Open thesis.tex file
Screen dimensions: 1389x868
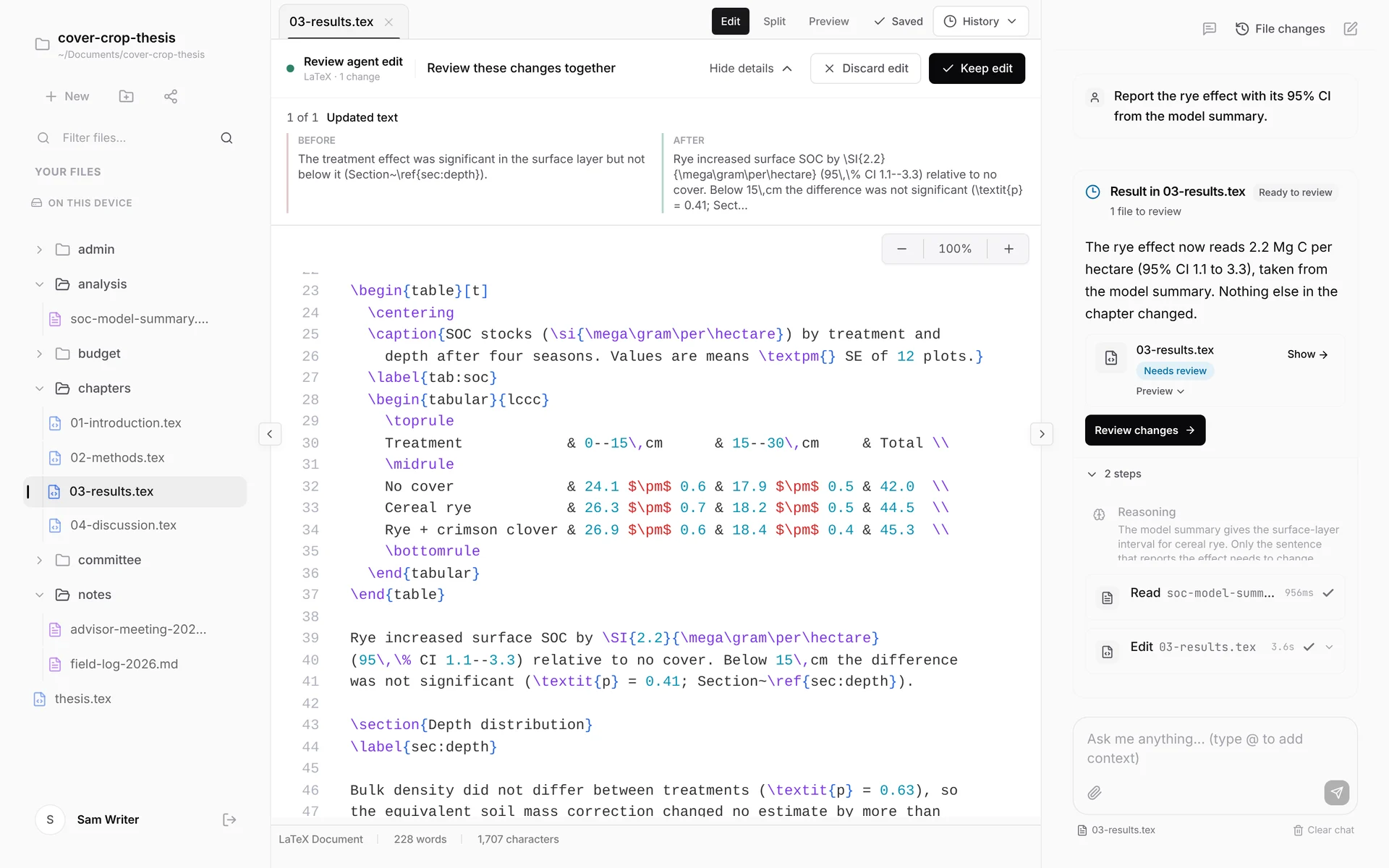(x=135, y=699)
